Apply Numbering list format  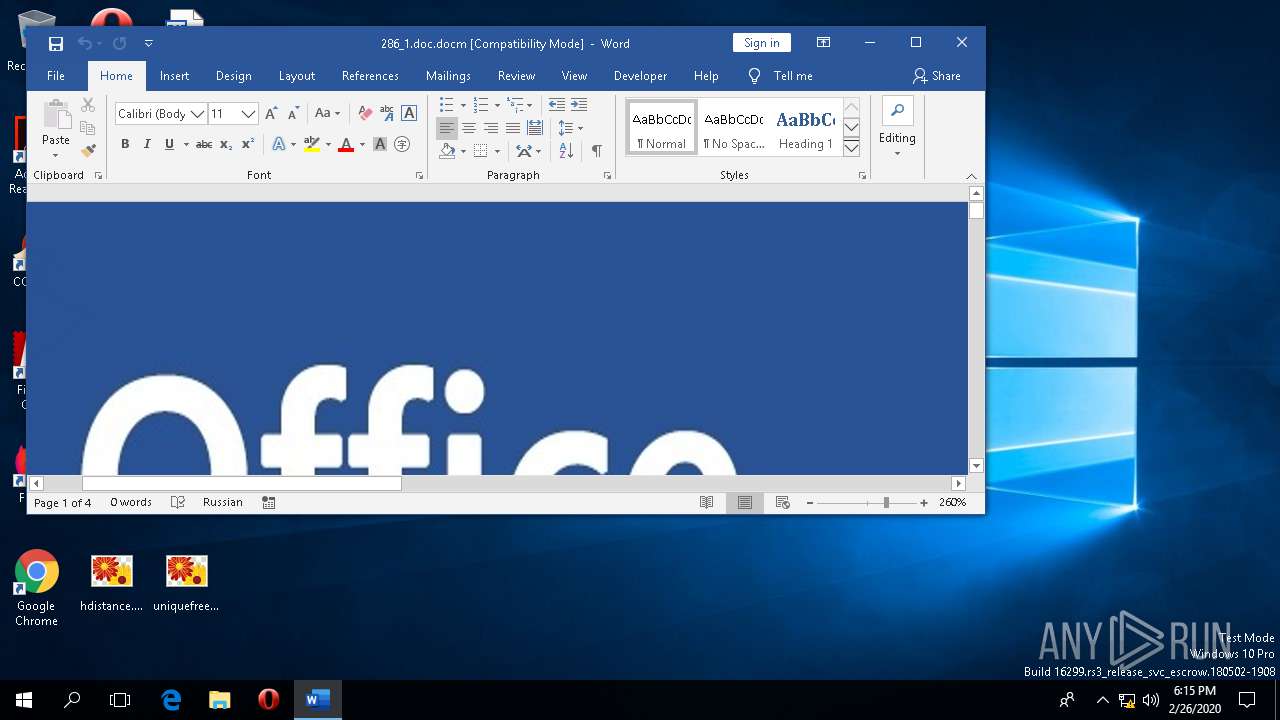pos(481,105)
